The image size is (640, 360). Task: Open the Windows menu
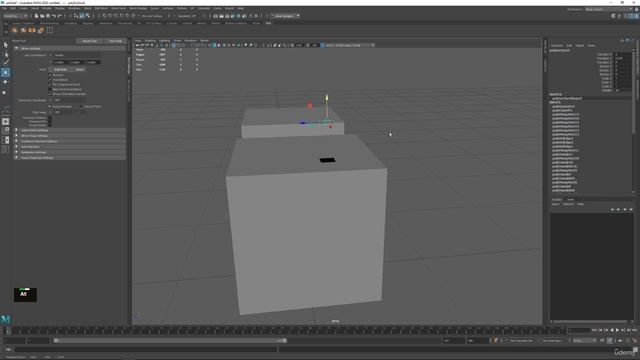(74, 8)
